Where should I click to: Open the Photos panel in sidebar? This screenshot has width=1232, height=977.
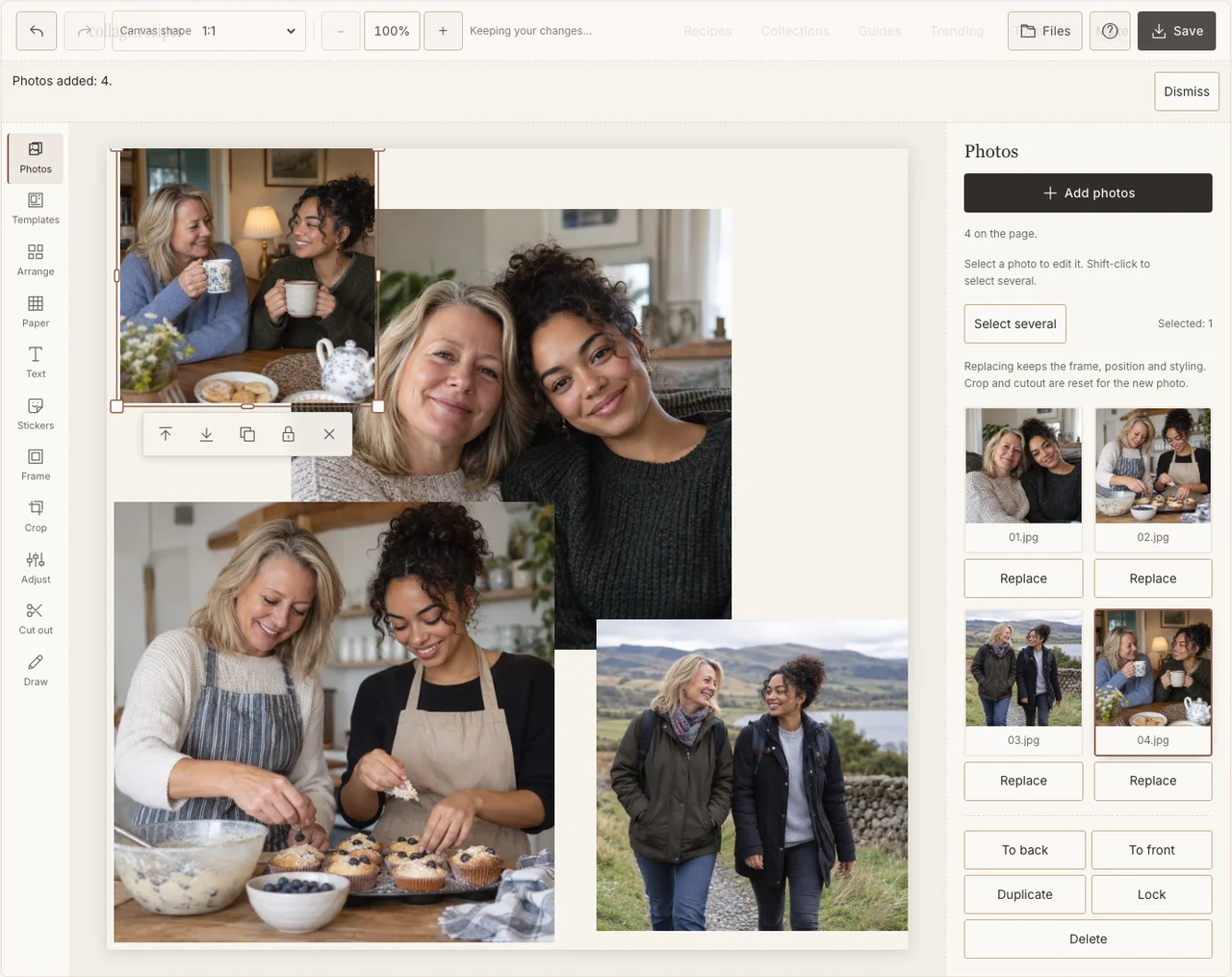[x=36, y=158]
